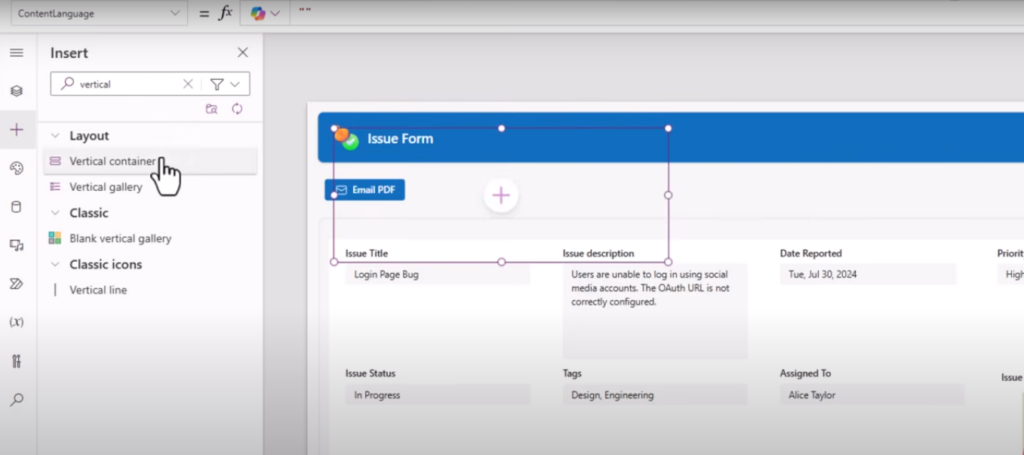Insert a Vertical line icon
This screenshot has width=1024, height=455.
(150, 290)
